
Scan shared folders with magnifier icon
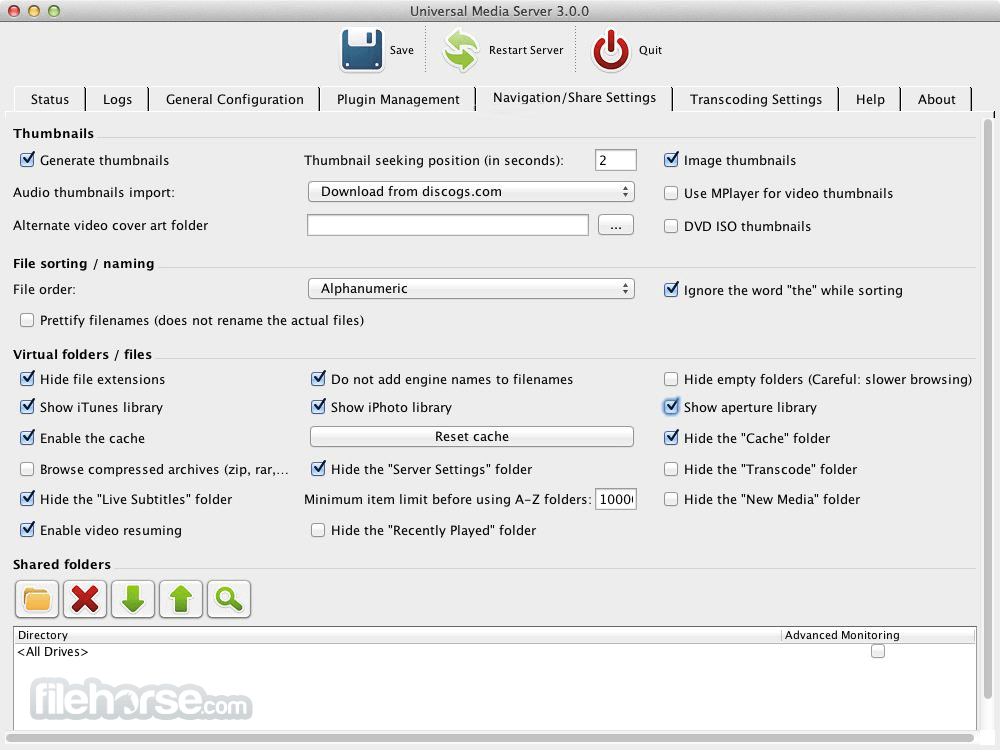point(229,599)
